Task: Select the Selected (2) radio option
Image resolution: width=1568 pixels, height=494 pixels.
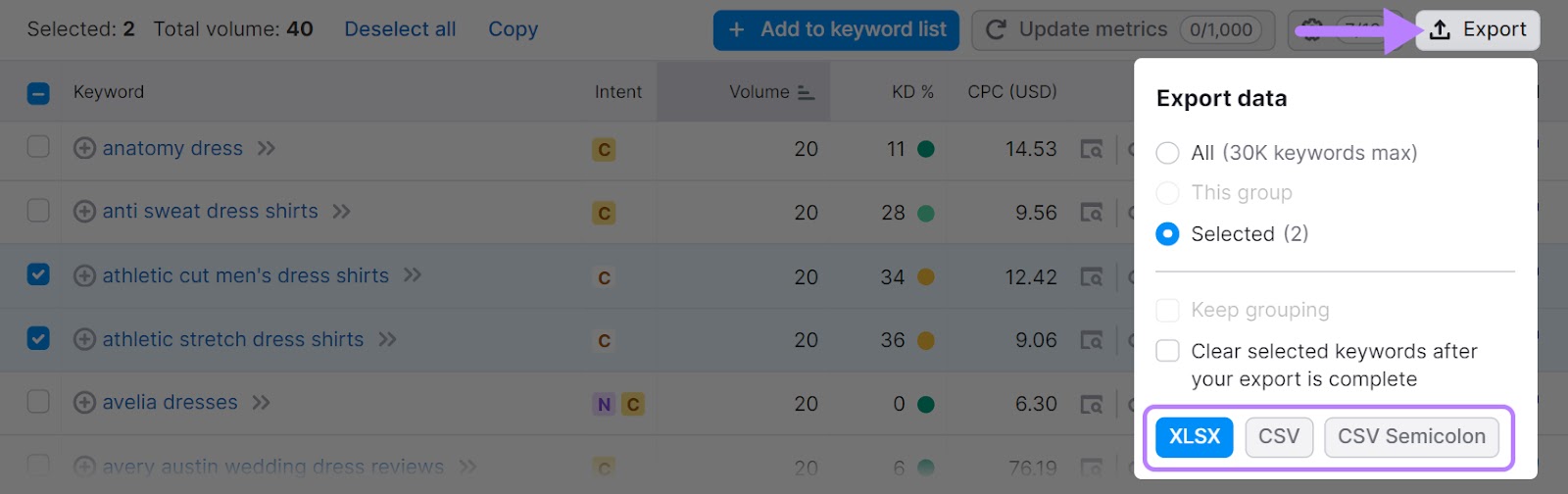Action: point(1167,234)
